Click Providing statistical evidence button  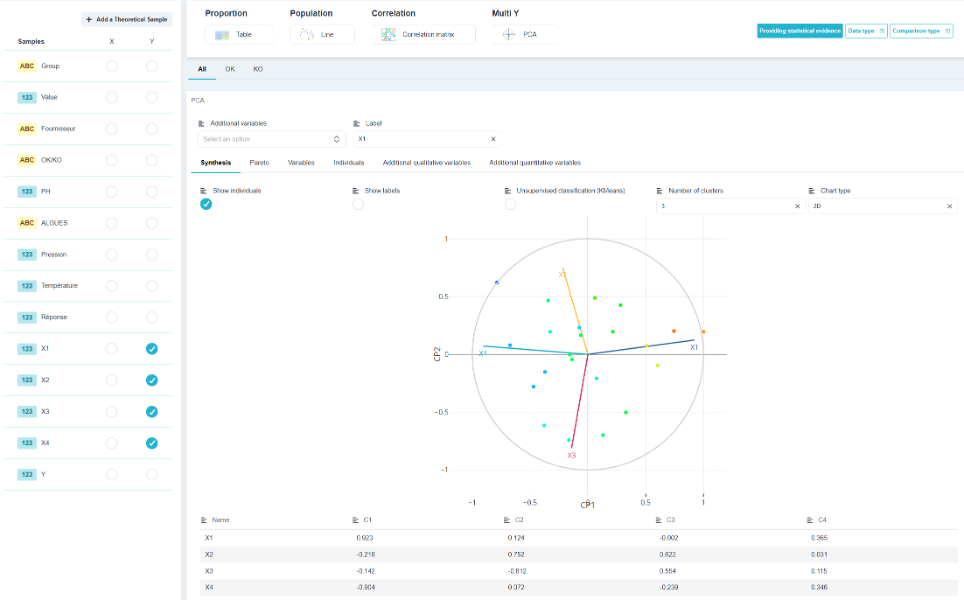point(799,31)
